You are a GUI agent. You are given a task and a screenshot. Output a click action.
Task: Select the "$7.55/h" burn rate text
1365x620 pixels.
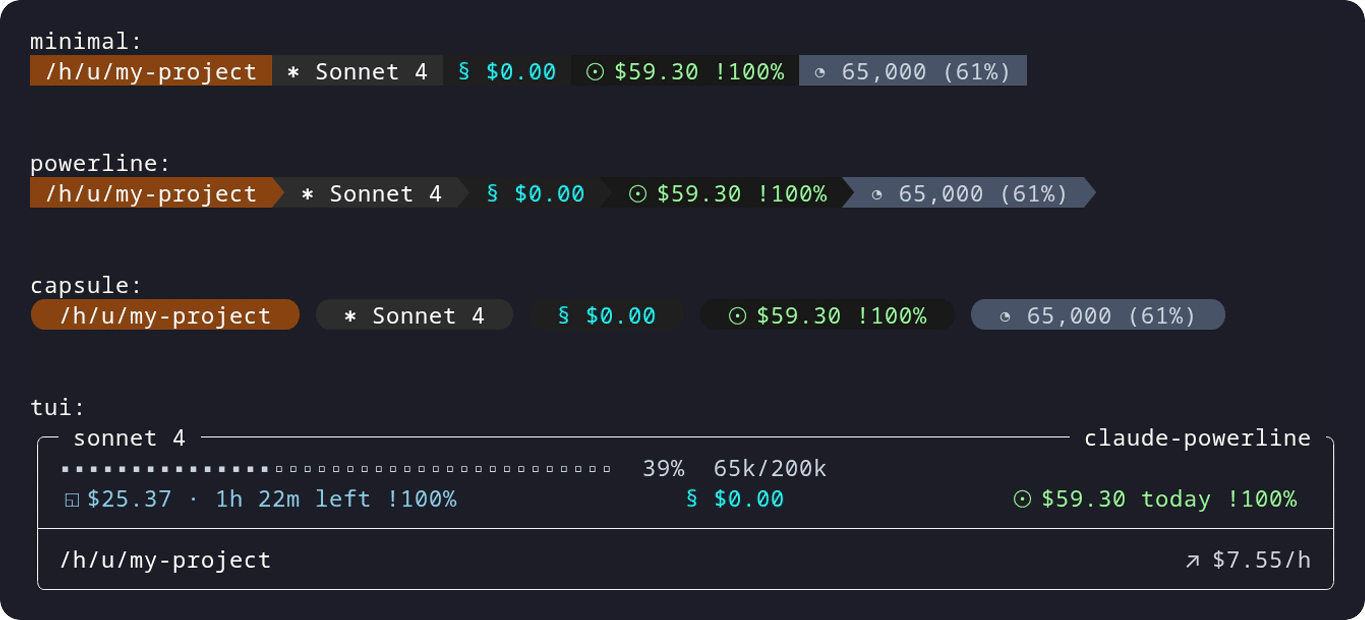[1261, 560]
